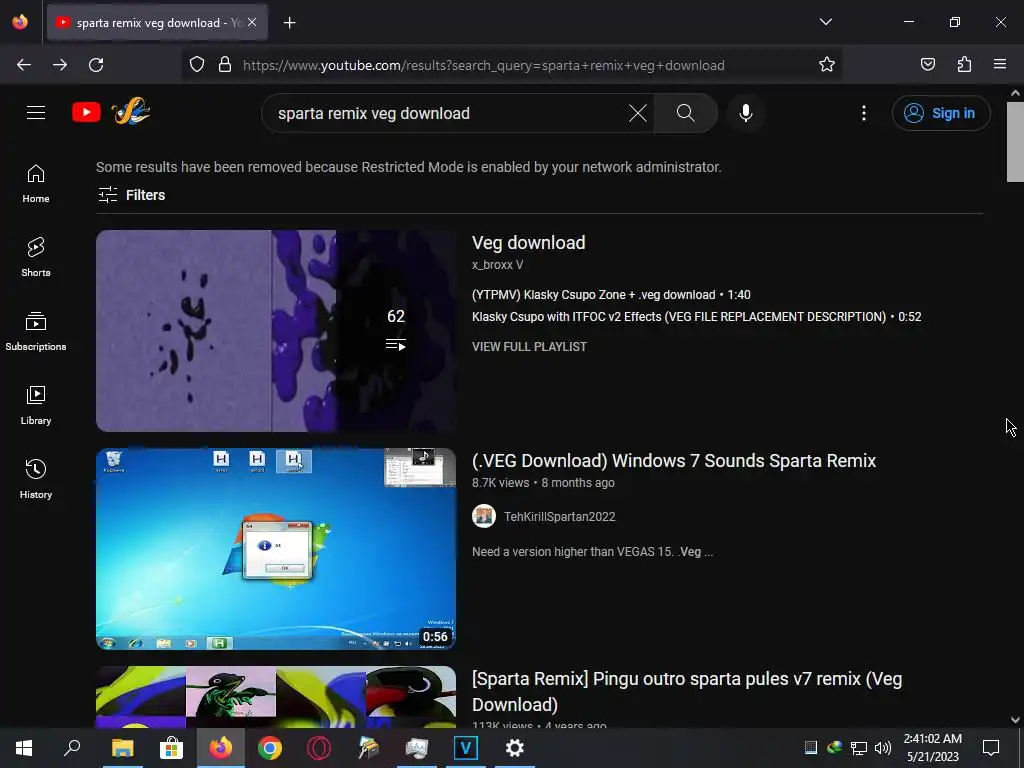
Task: Reload the current page
Action: pos(96,65)
